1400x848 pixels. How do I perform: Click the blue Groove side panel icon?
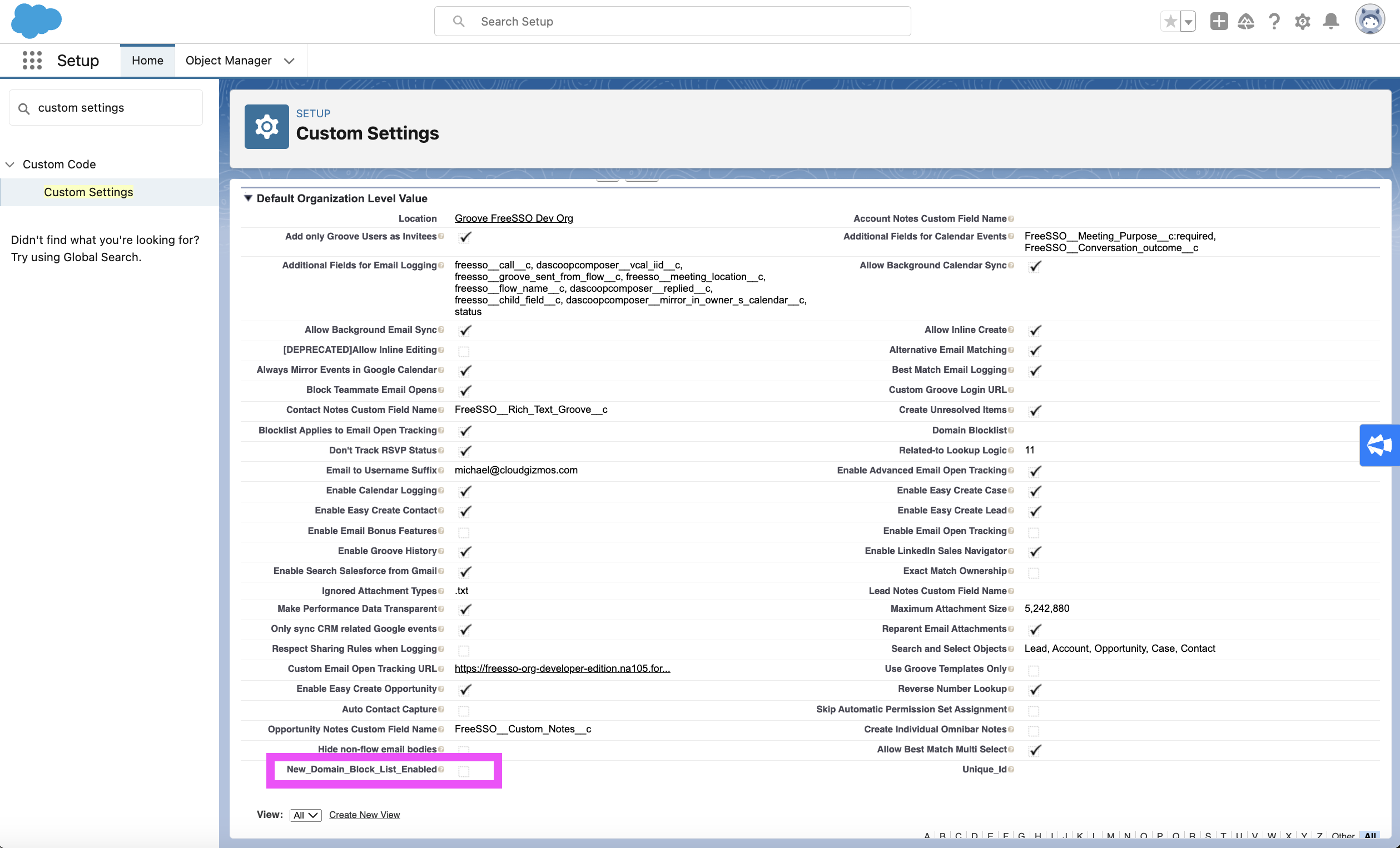[1379, 445]
